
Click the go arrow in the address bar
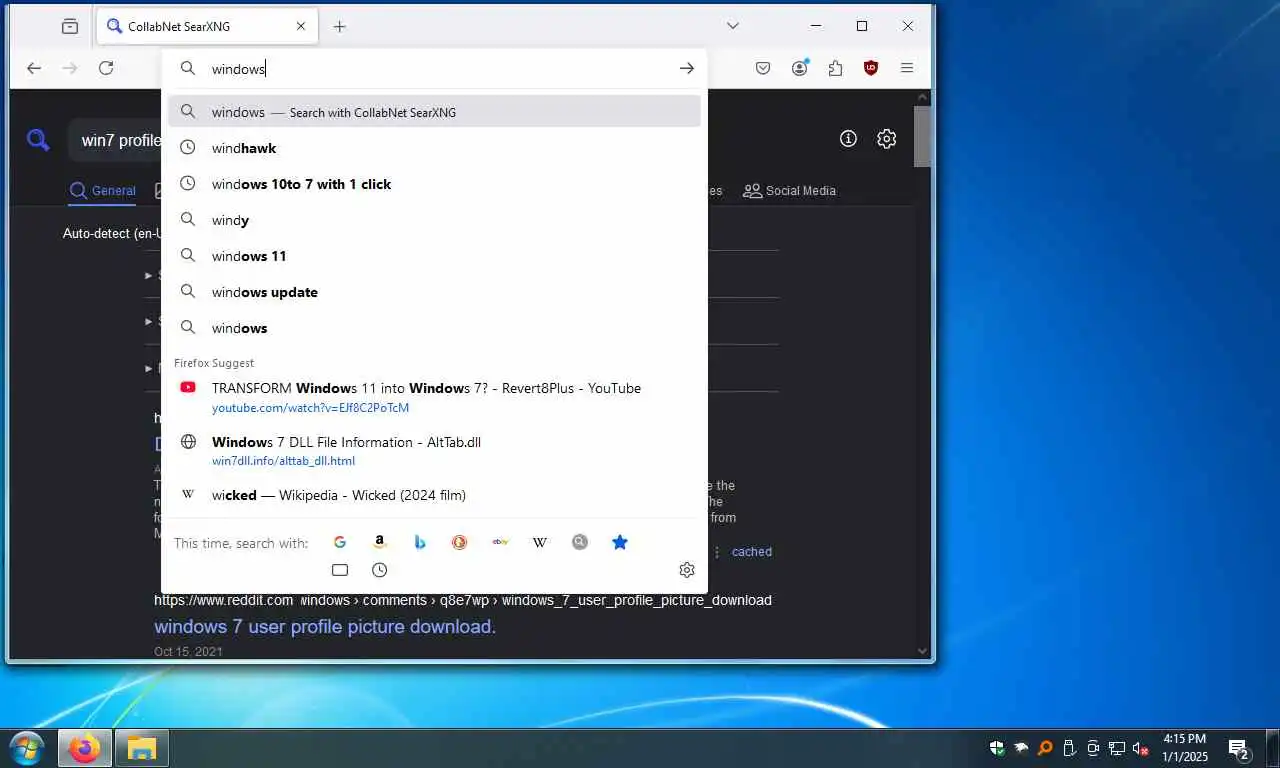687,68
